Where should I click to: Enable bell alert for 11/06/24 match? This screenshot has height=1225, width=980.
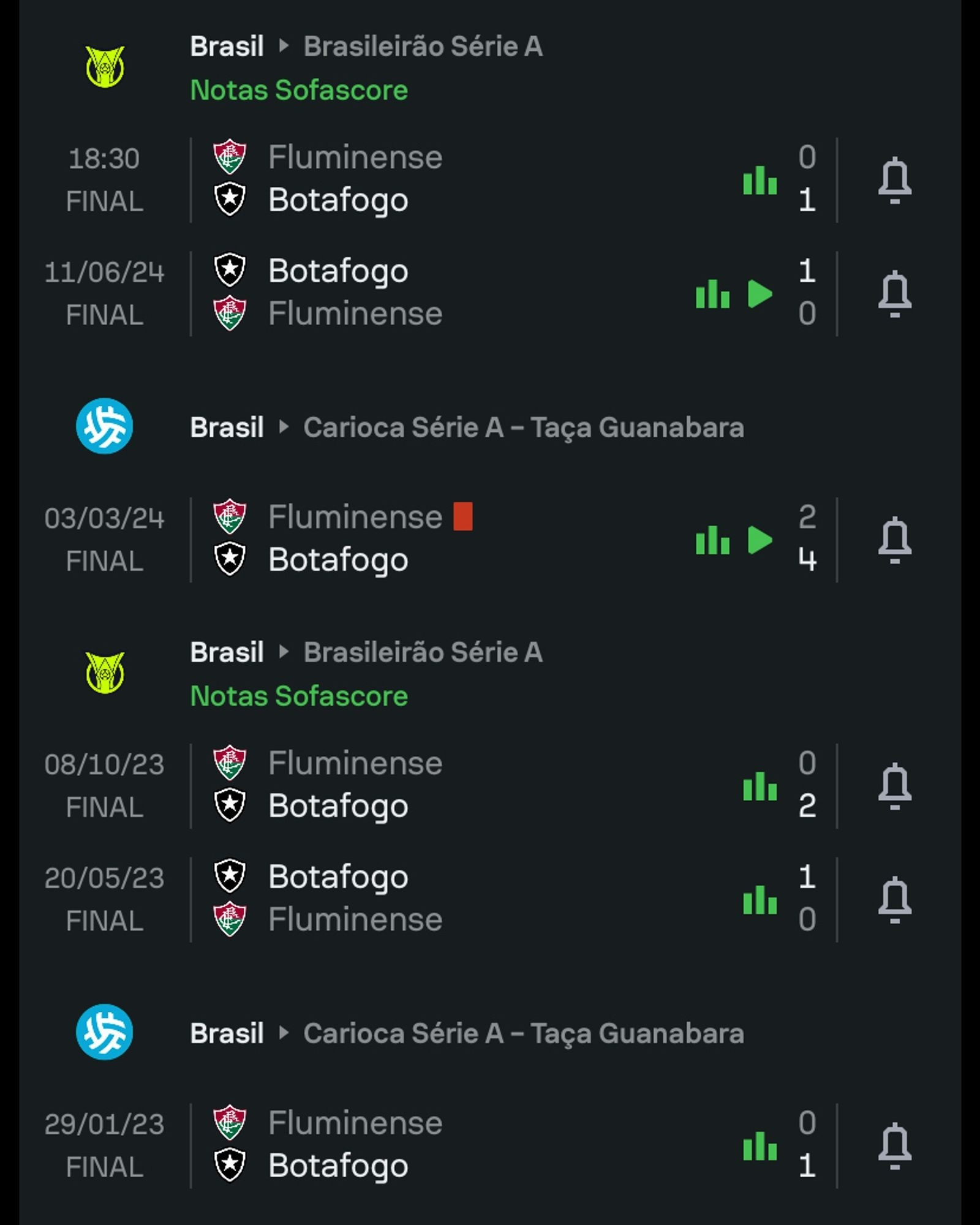point(895,293)
